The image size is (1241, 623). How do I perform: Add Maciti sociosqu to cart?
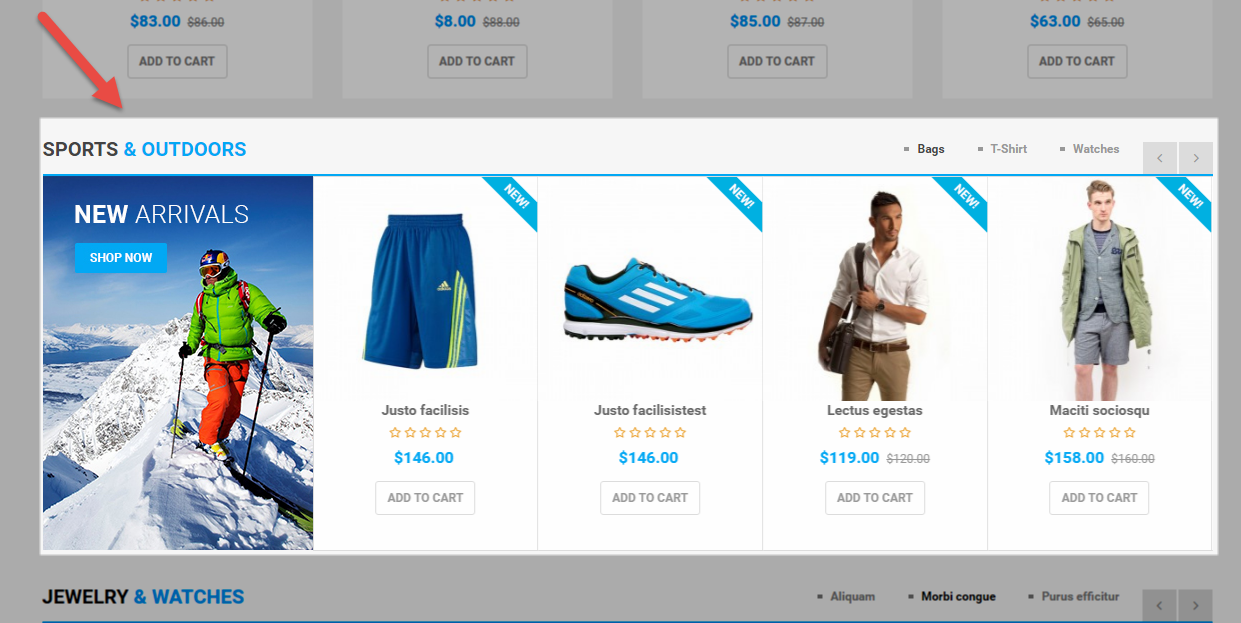[1100, 498]
